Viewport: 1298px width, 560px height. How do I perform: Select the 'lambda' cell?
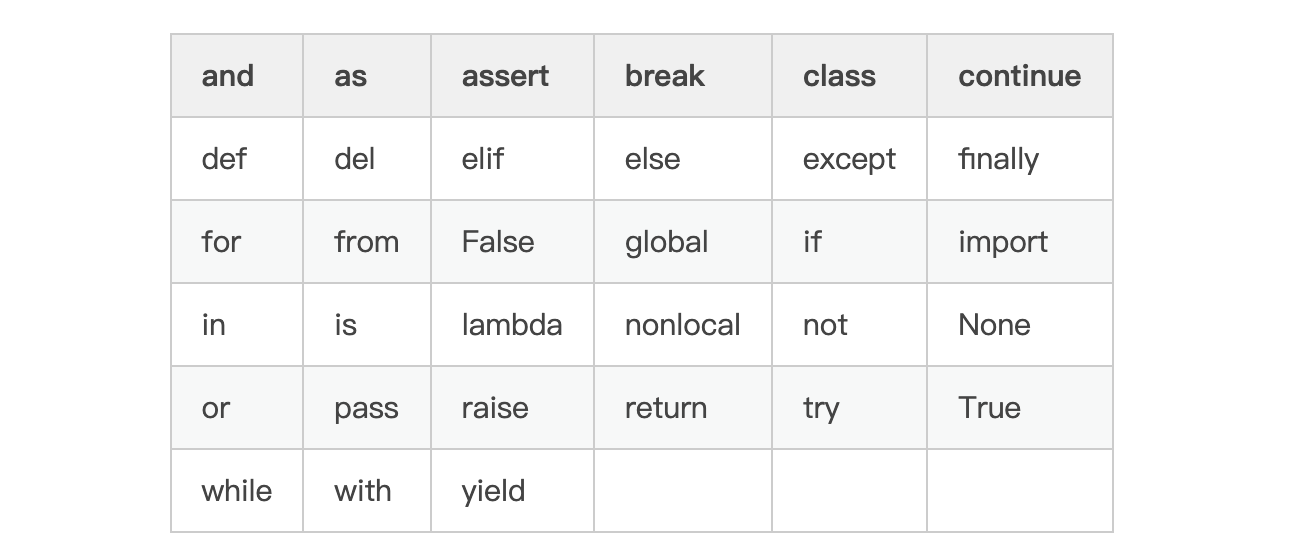[x=512, y=325]
